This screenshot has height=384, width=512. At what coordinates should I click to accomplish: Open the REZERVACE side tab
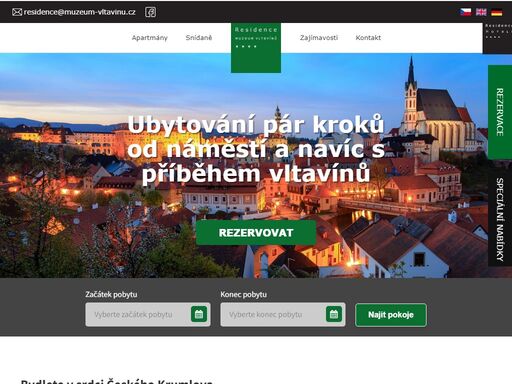[x=500, y=112]
